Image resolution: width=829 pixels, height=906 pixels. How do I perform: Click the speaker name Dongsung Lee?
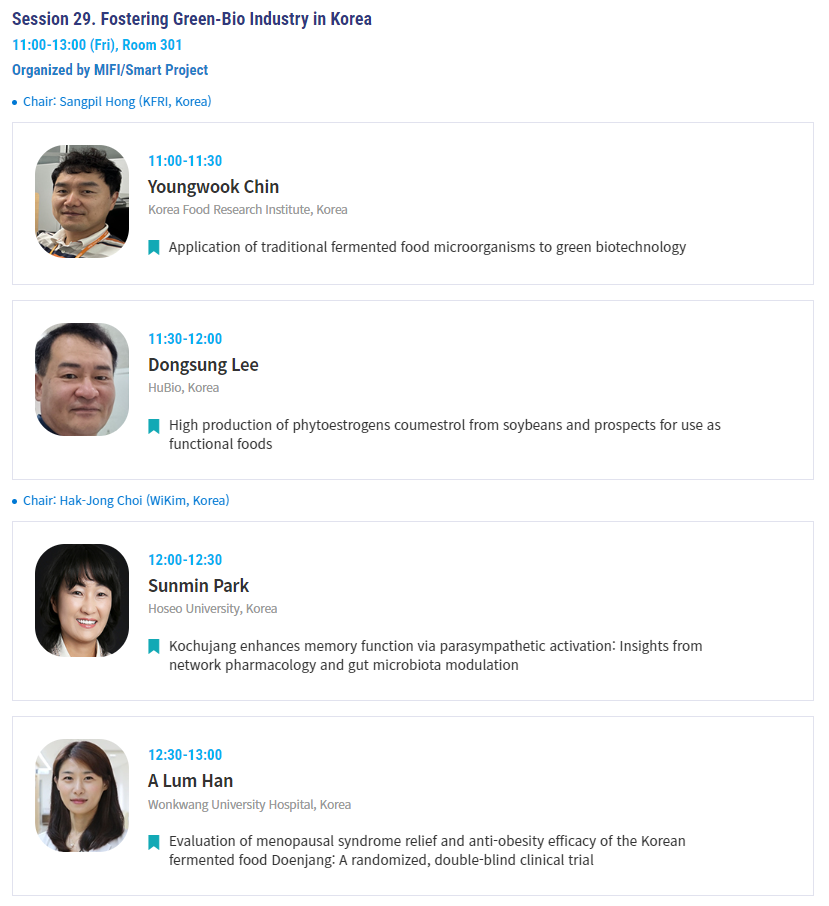tap(203, 365)
